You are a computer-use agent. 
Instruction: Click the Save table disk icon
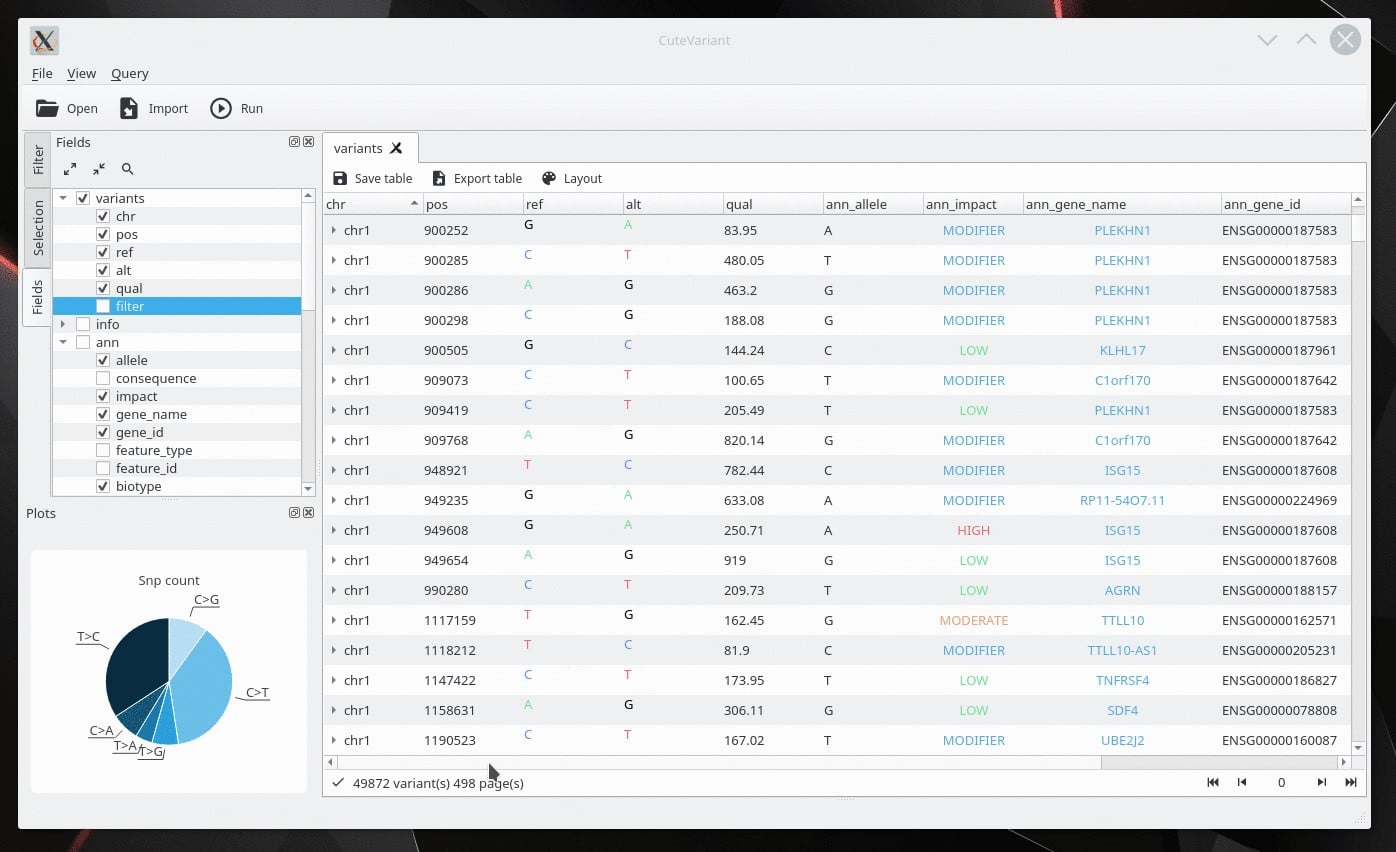pos(340,178)
